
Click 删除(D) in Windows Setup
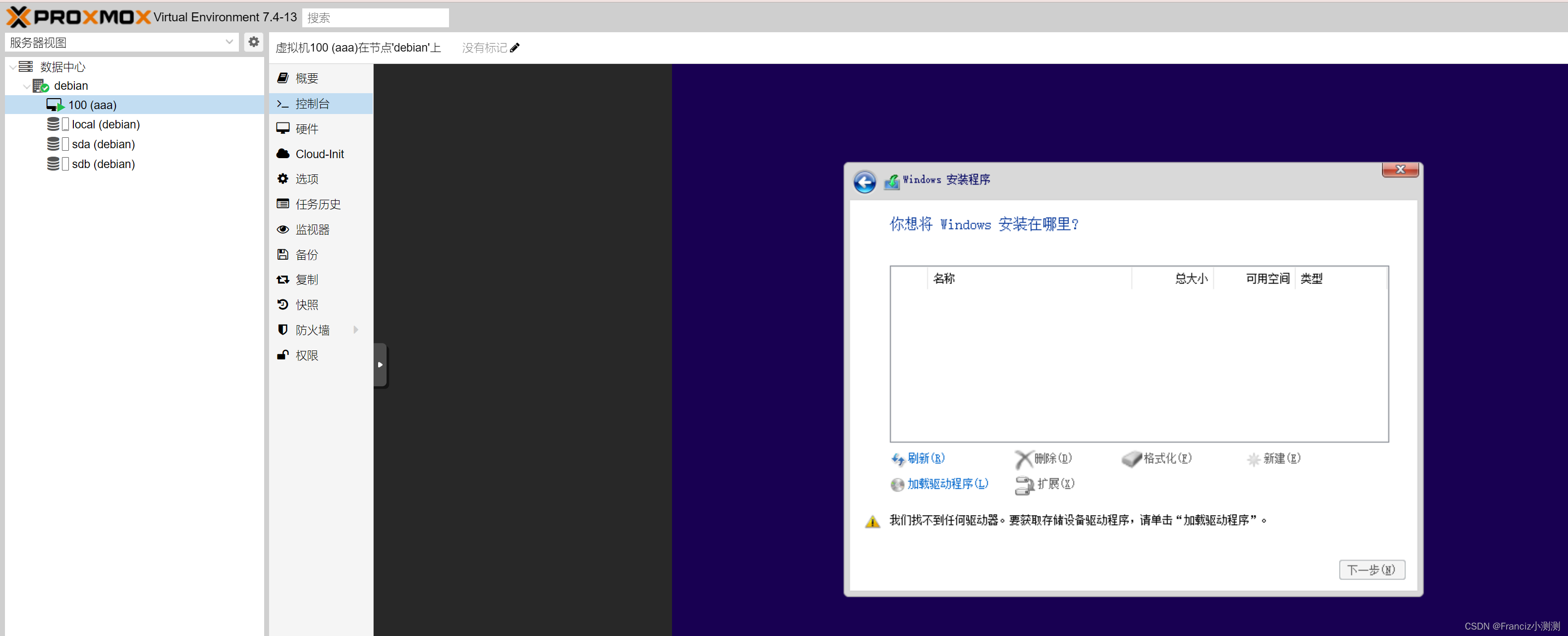click(x=1043, y=458)
